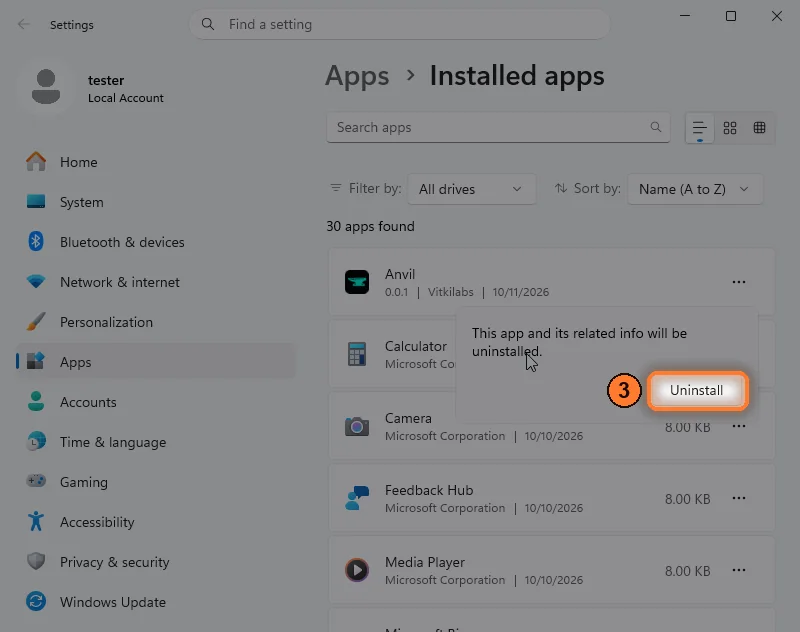
Task: Click the 30 apps found text
Action: tap(370, 226)
